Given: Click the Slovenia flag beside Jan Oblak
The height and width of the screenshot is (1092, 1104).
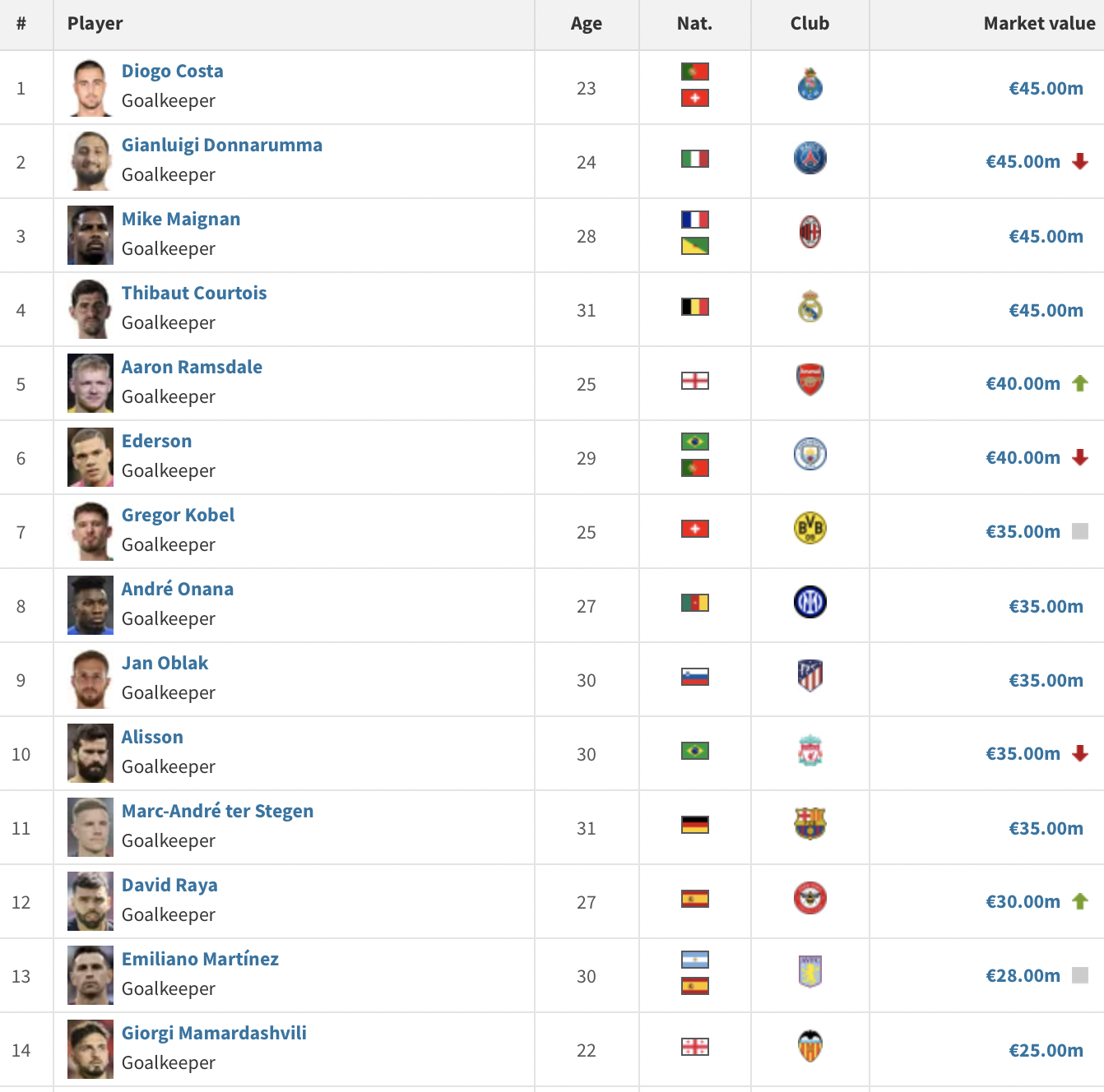Looking at the screenshot, I should click(x=695, y=677).
